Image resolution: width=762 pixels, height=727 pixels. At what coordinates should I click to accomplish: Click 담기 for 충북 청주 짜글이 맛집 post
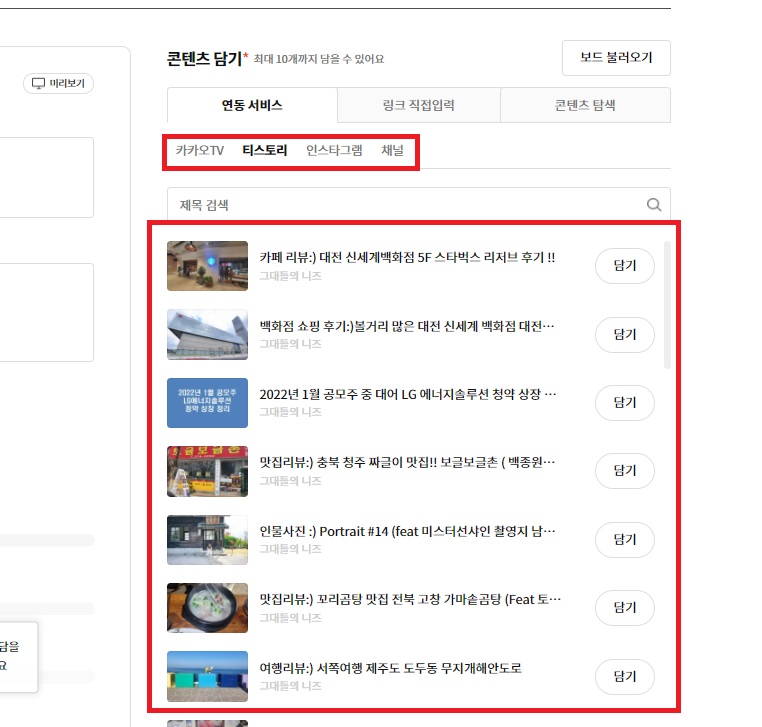point(624,471)
